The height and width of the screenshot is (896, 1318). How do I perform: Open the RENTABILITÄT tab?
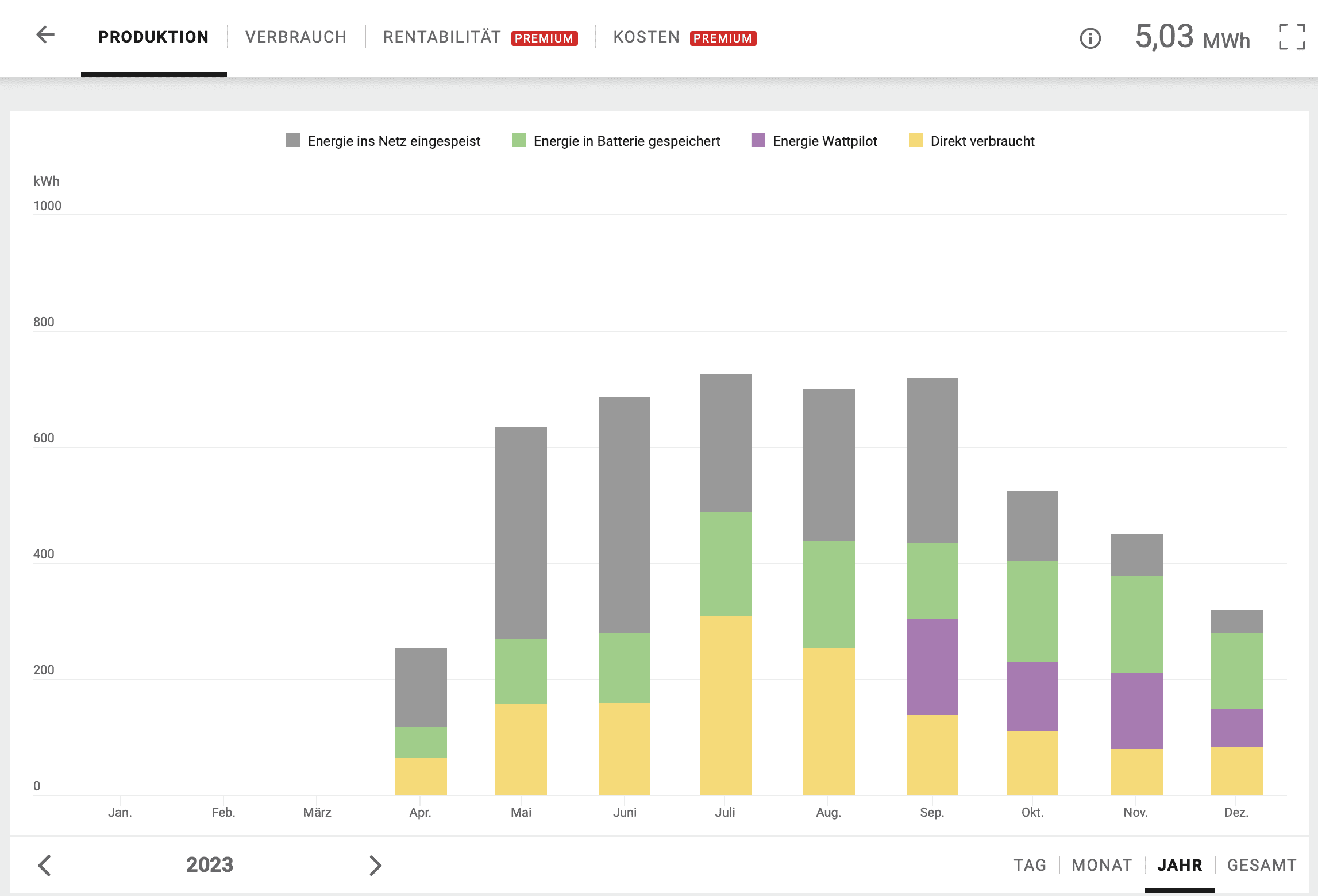click(441, 37)
